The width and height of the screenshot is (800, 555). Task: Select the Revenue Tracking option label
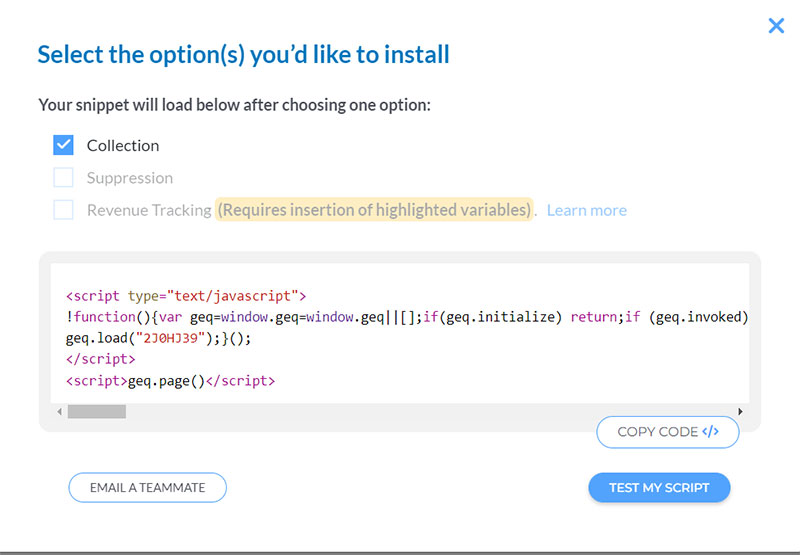point(149,210)
